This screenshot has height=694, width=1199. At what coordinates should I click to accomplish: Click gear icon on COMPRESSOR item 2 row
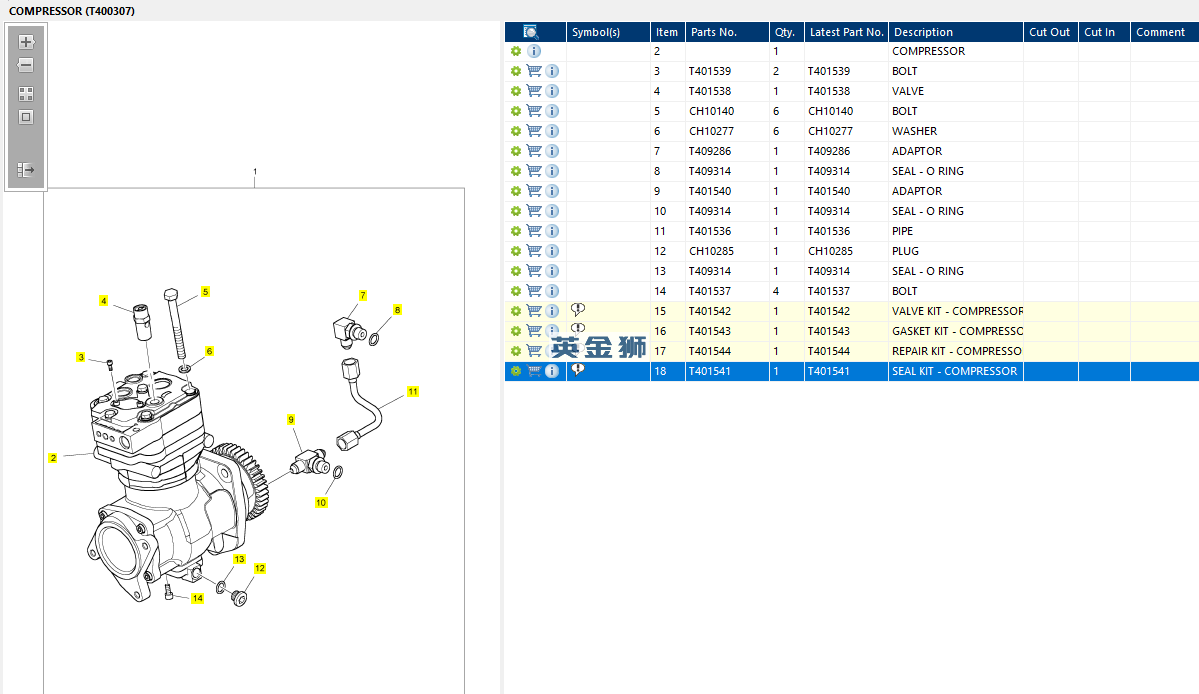coord(516,51)
